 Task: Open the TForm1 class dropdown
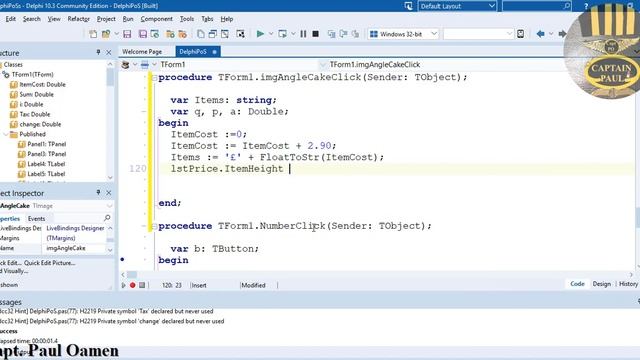(322, 64)
